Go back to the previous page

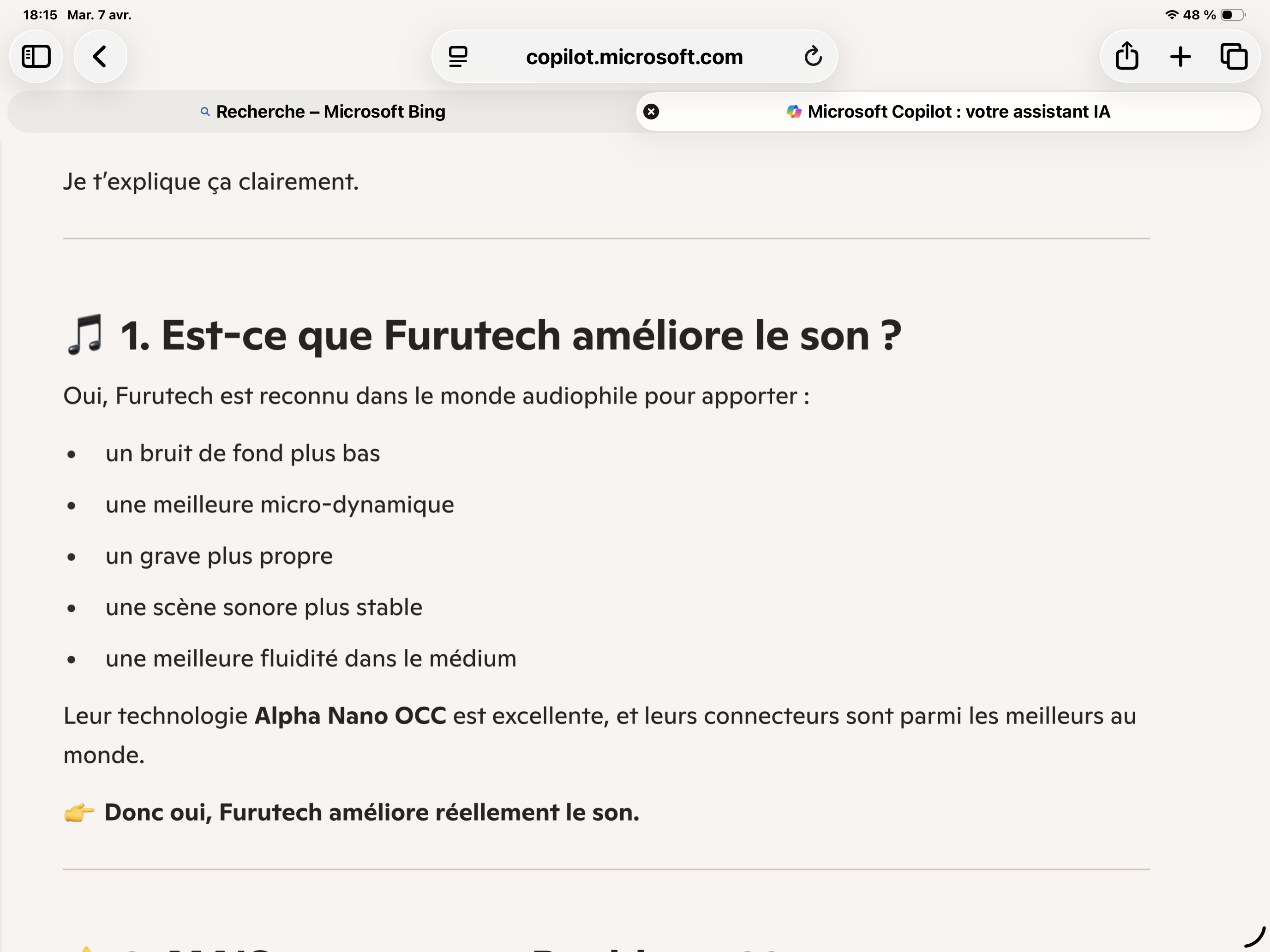(100, 57)
